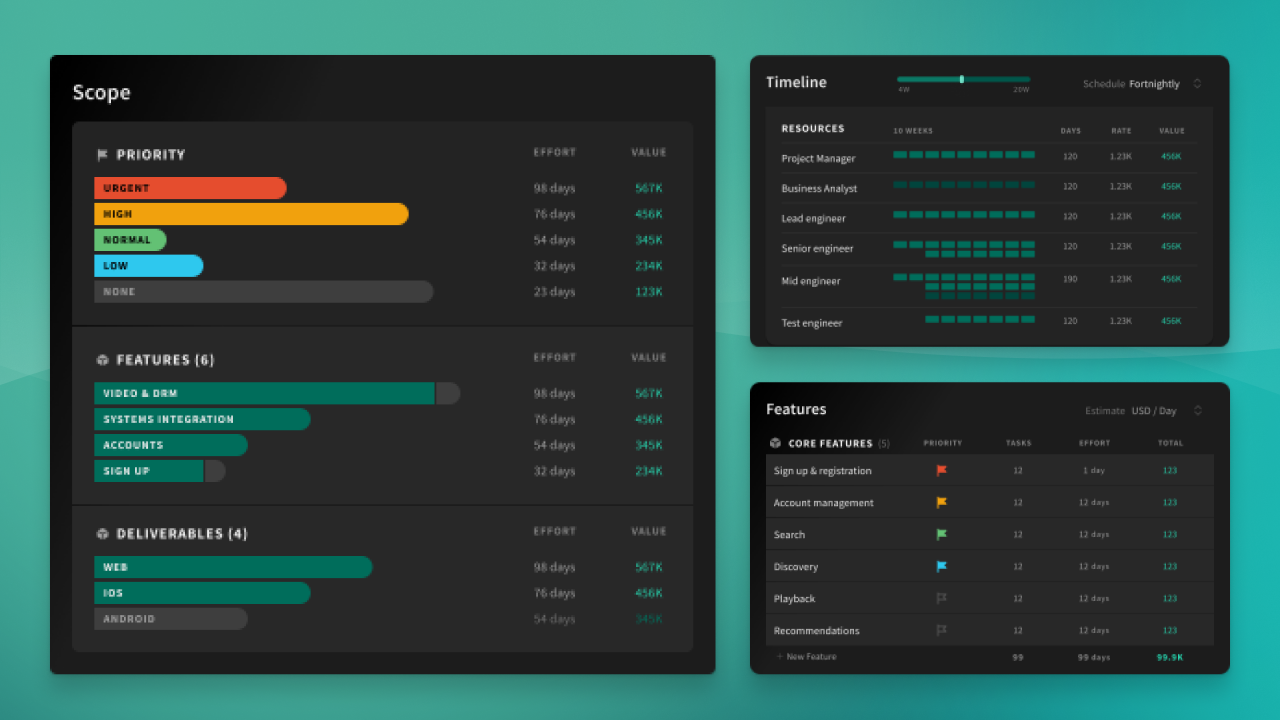Select the Sign Up feature bar
The width and height of the screenshot is (1280, 720).
pyautogui.click(x=160, y=471)
